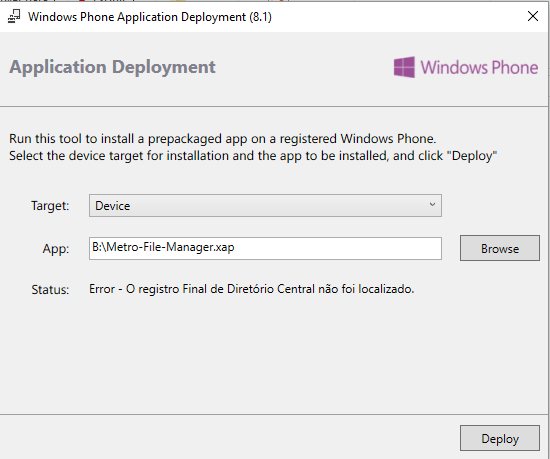Expand the Target dropdown chevron arrow

click(432, 204)
